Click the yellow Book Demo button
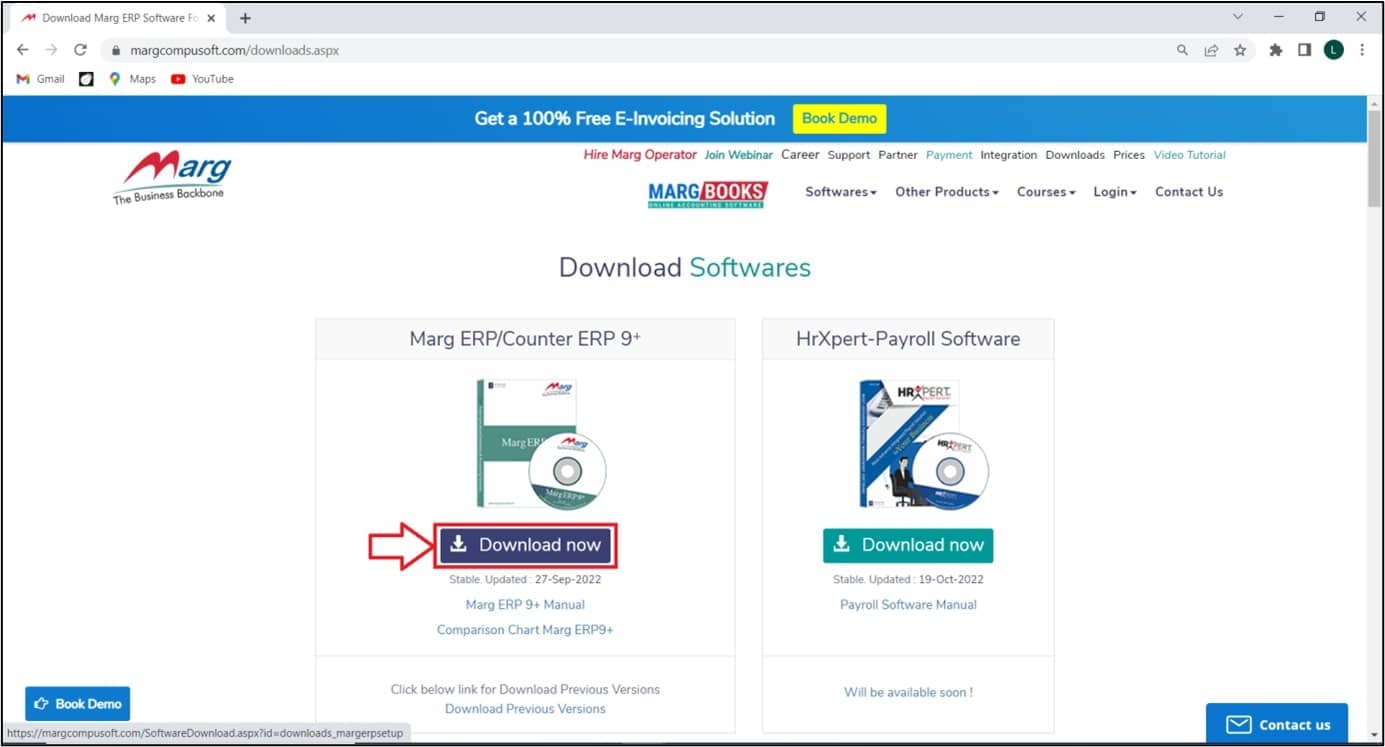Screen dimensions: 1385x747 839,118
